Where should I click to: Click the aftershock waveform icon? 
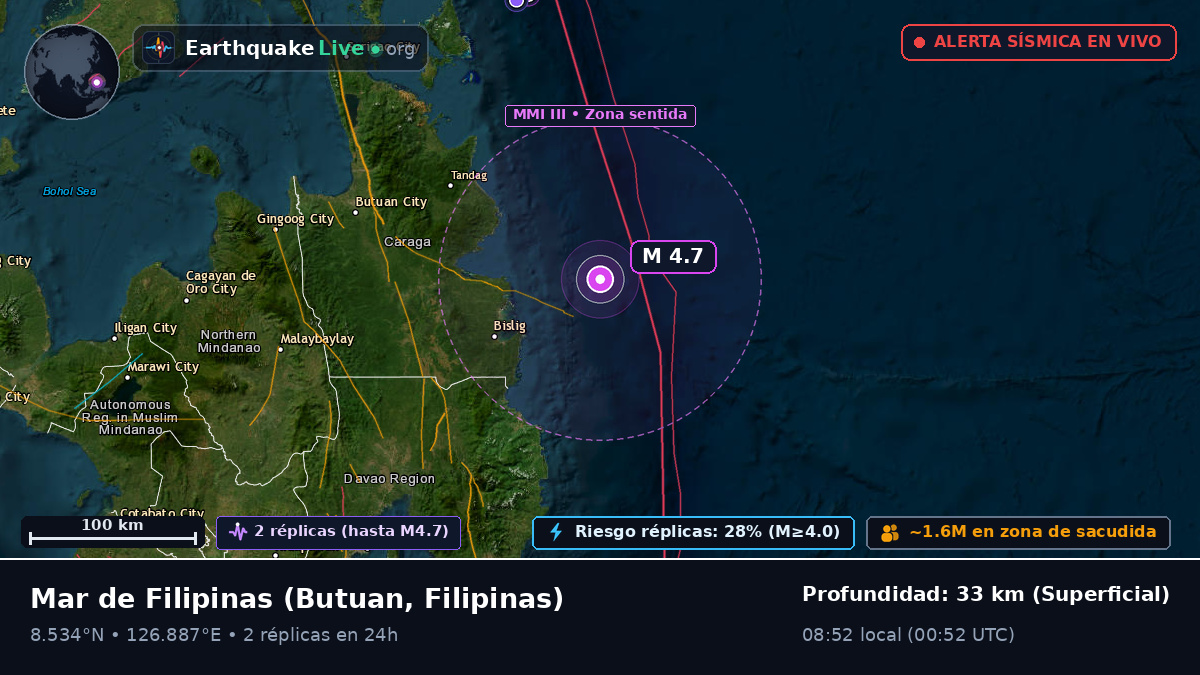click(x=238, y=532)
